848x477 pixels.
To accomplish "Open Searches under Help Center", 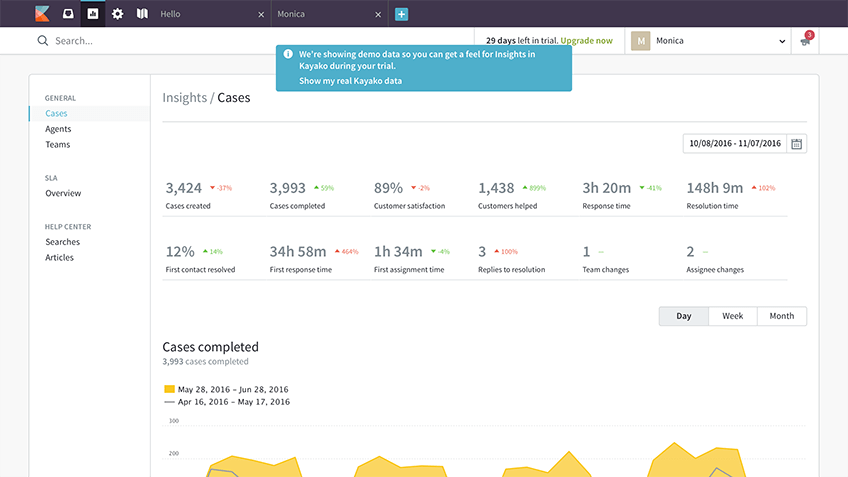I will pos(62,242).
